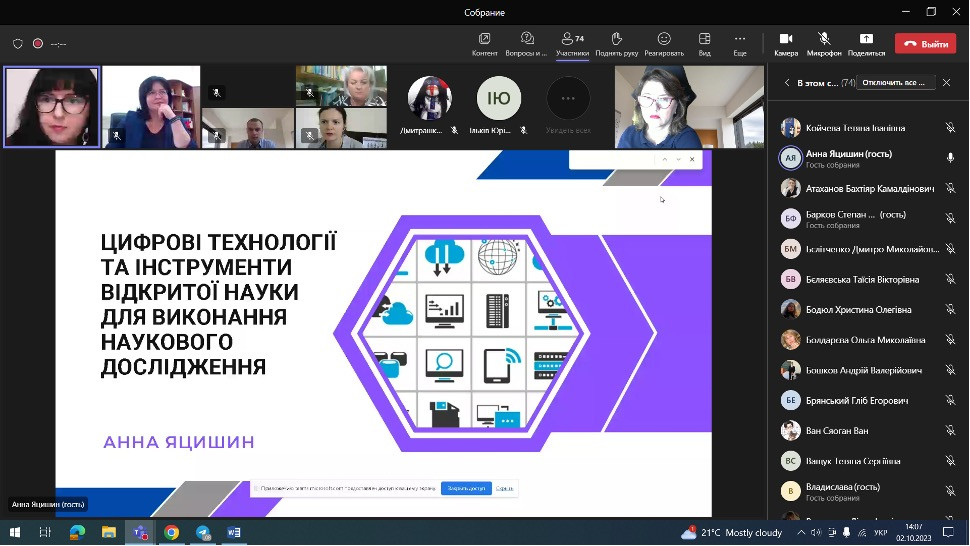Toggle the Микрофон microphone mute
The width and height of the screenshot is (970, 546).
824,43
